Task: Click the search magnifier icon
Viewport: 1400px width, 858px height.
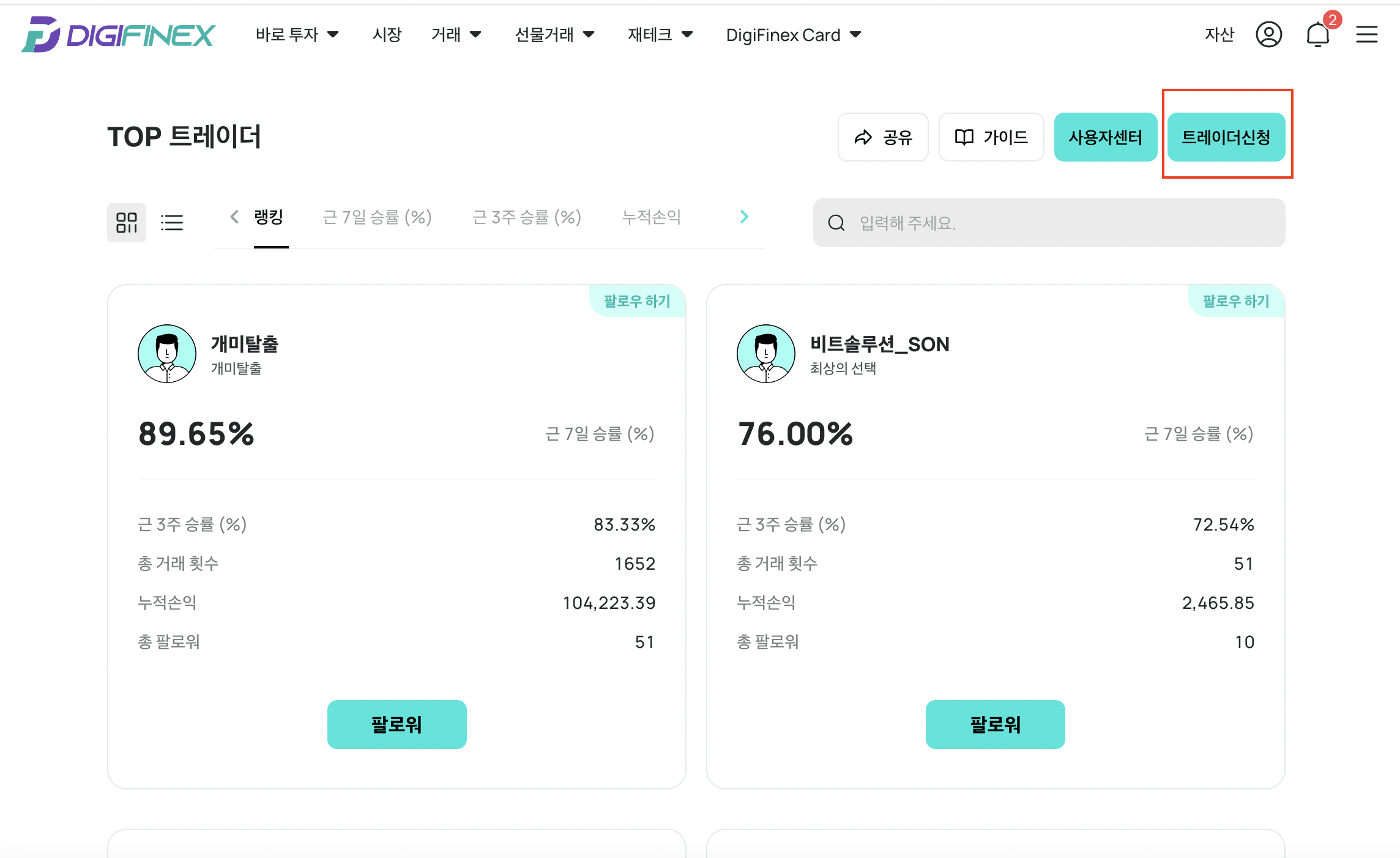Action: coord(836,223)
